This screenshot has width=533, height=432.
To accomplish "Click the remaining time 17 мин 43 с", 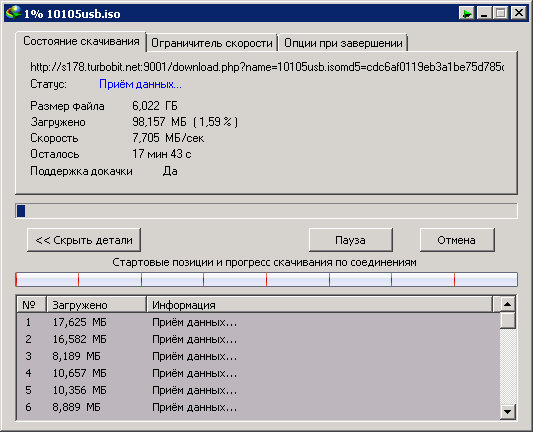I will pyautogui.click(x=162, y=154).
